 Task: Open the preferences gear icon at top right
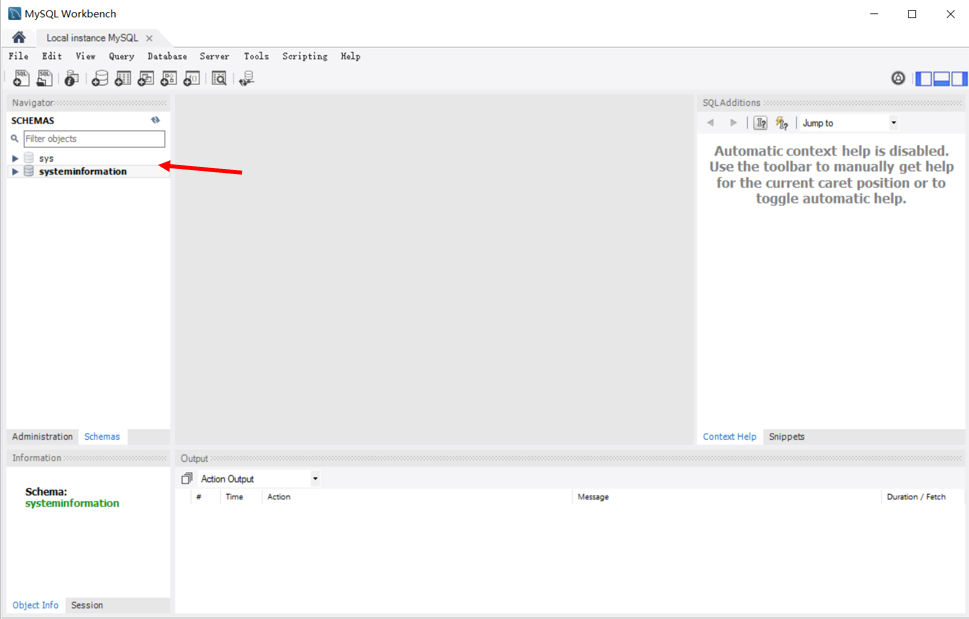[898, 78]
